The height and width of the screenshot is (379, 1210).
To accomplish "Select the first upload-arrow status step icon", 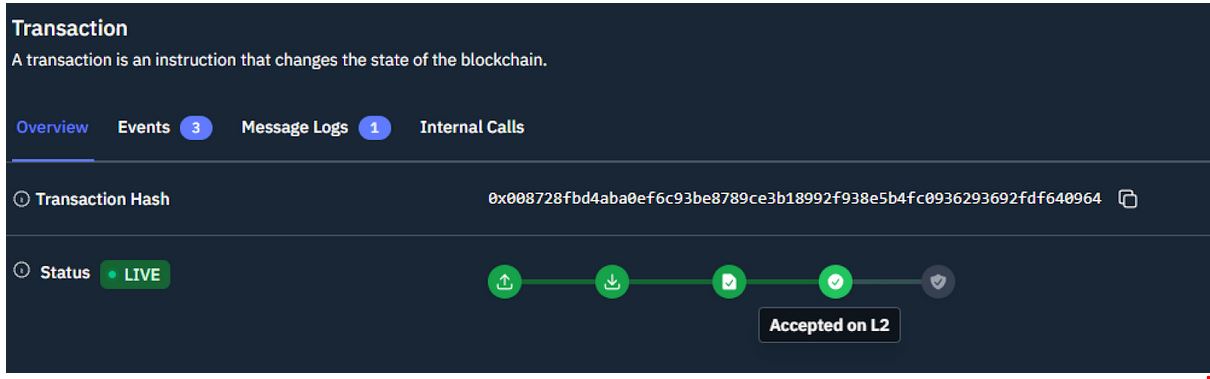I will pos(505,282).
